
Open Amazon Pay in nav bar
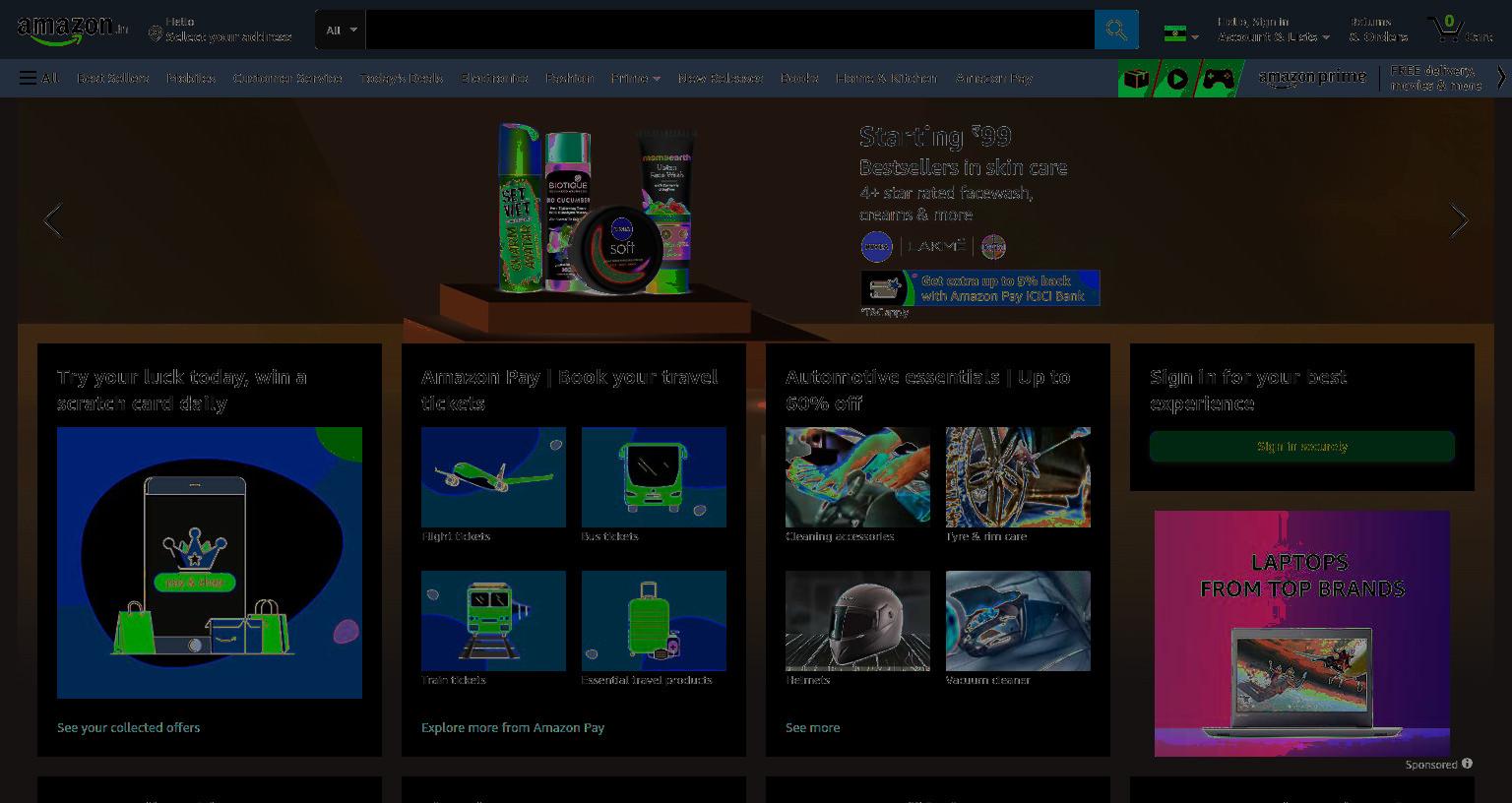click(994, 78)
